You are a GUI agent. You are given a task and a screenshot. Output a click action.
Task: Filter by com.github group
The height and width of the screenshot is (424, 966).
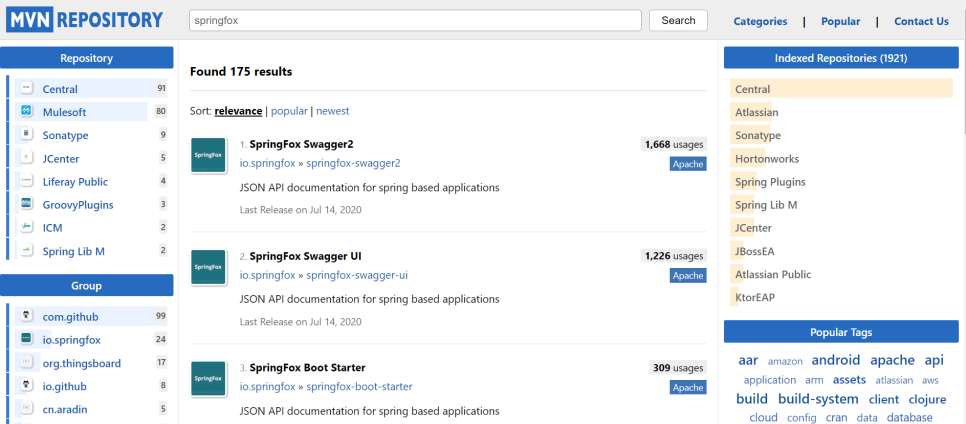pyautogui.click(x=70, y=317)
